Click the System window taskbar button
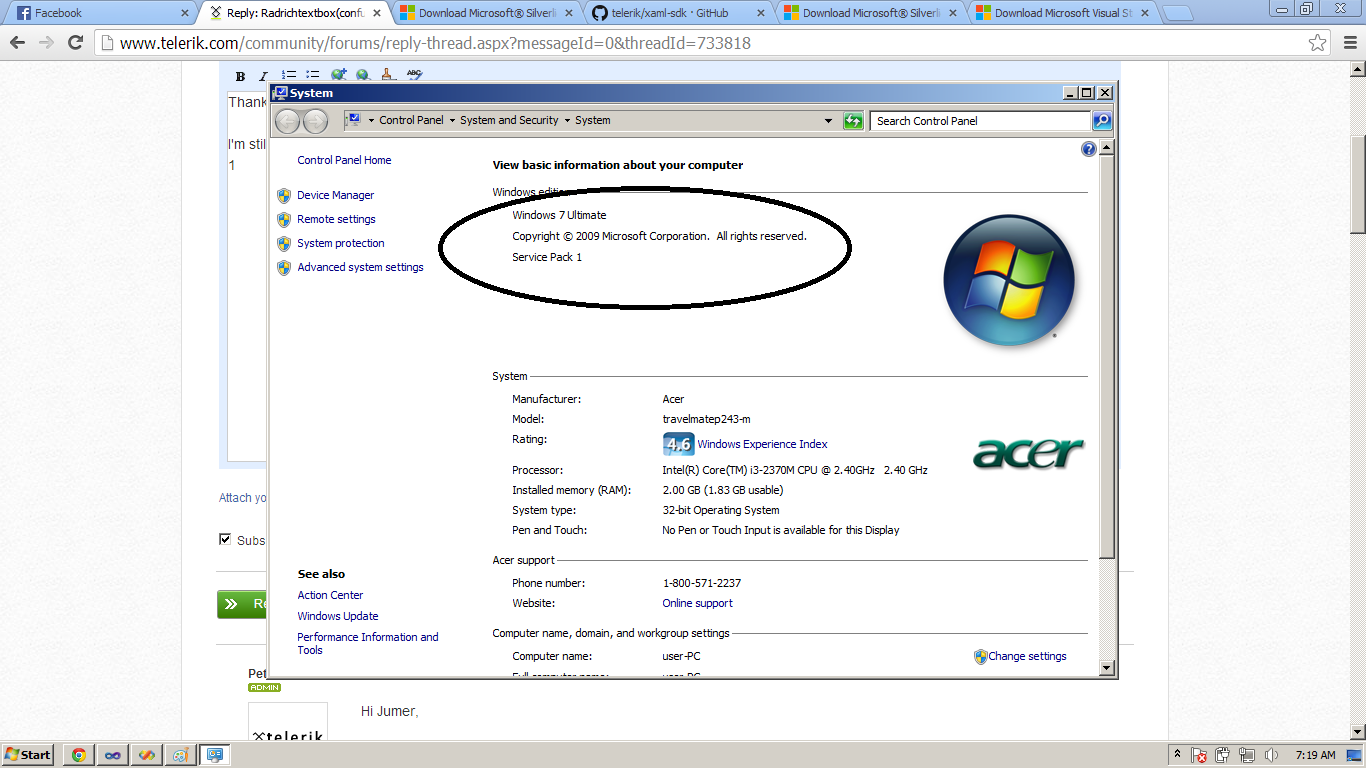 (x=214, y=755)
